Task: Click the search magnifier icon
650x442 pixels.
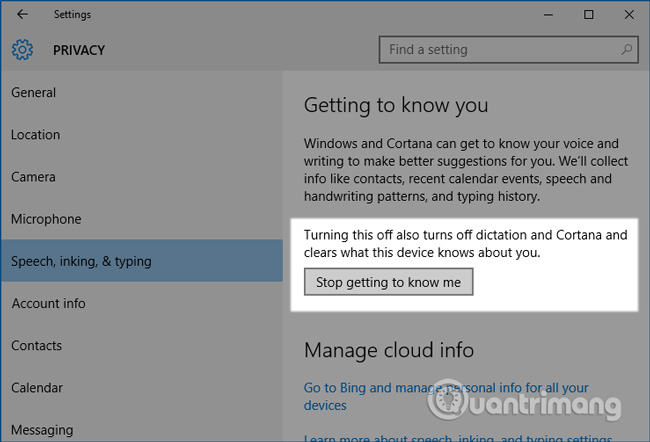Action: click(626, 50)
